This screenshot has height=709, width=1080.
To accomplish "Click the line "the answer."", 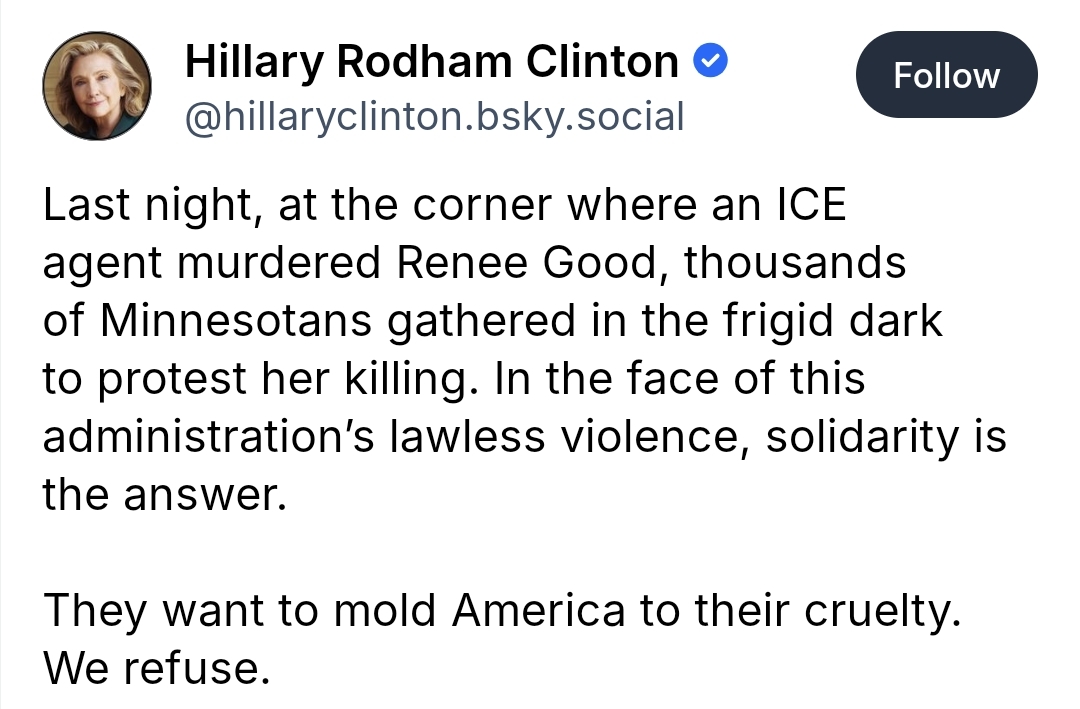I will [163, 496].
